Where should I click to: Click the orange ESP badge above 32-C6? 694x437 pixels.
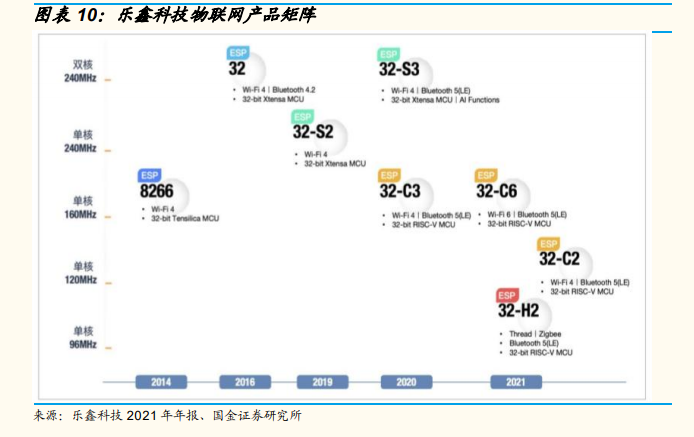[486, 175]
